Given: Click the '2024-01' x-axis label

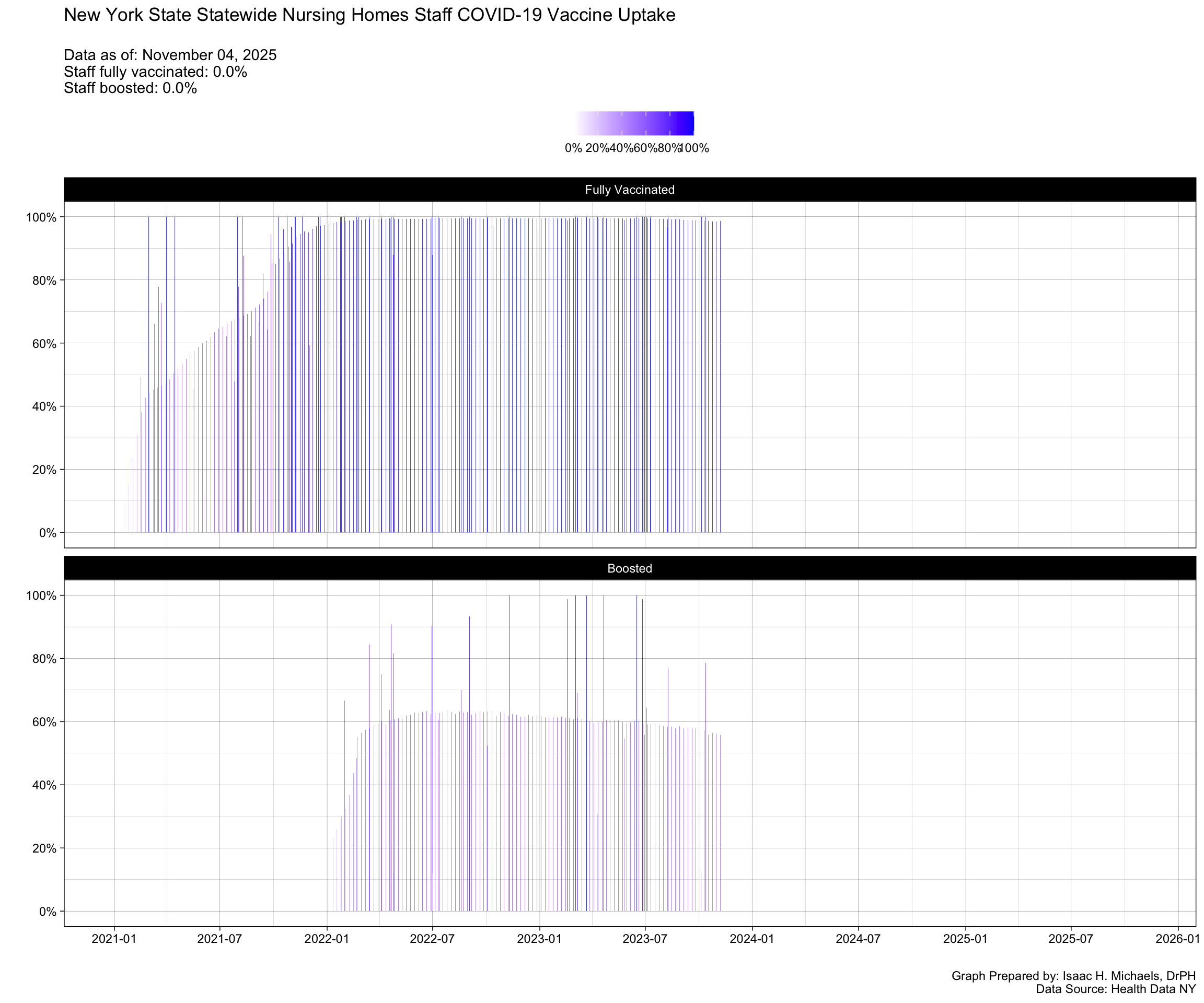Looking at the screenshot, I should (x=751, y=939).
